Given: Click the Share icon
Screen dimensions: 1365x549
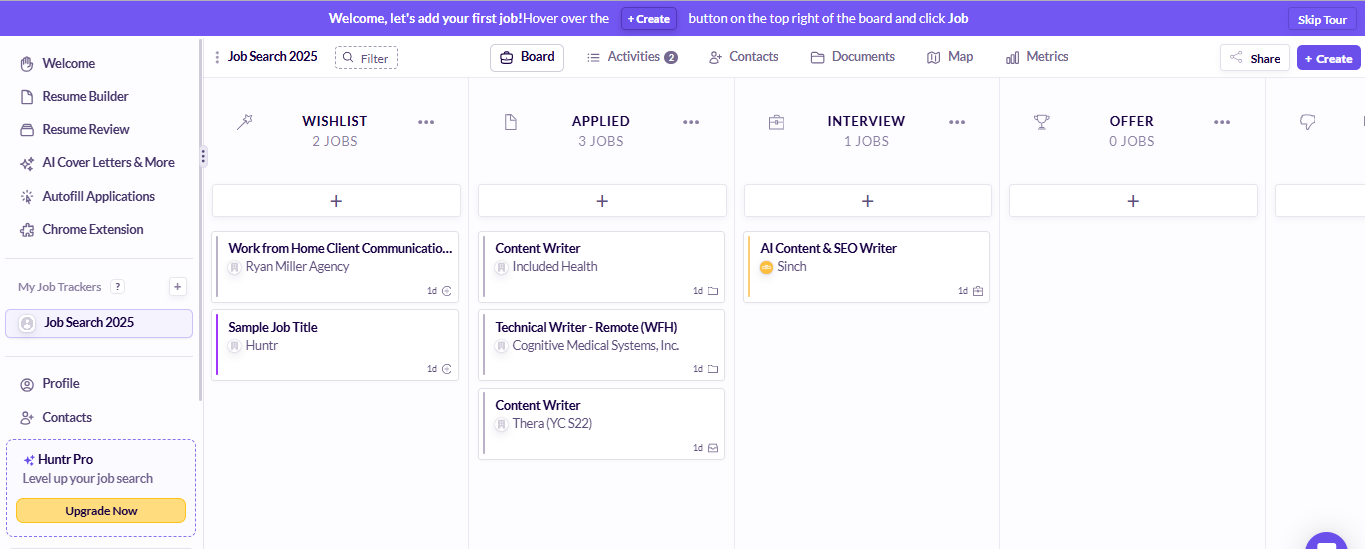Looking at the screenshot, I should coord(1237,58).
